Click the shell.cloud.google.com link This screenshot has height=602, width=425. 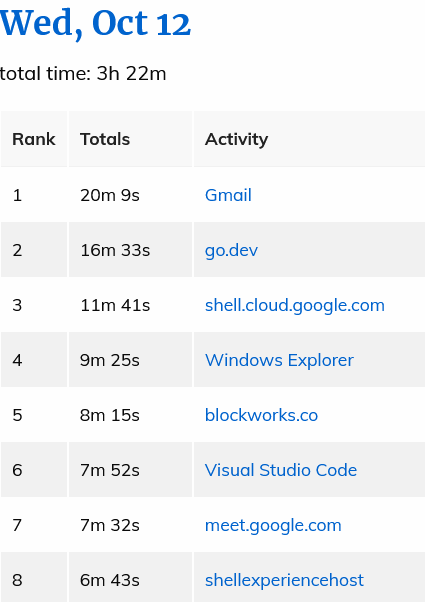pos(294,306)
